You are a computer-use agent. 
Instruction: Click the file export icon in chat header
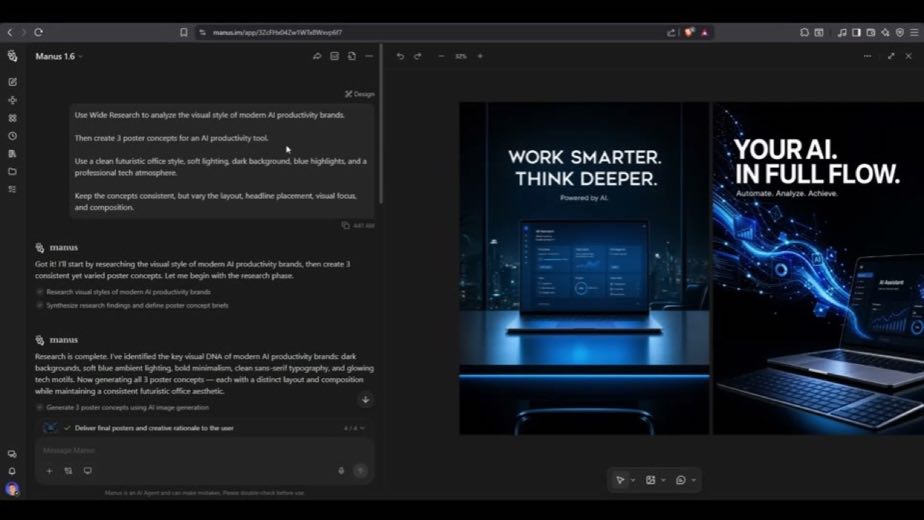point(352,56)
